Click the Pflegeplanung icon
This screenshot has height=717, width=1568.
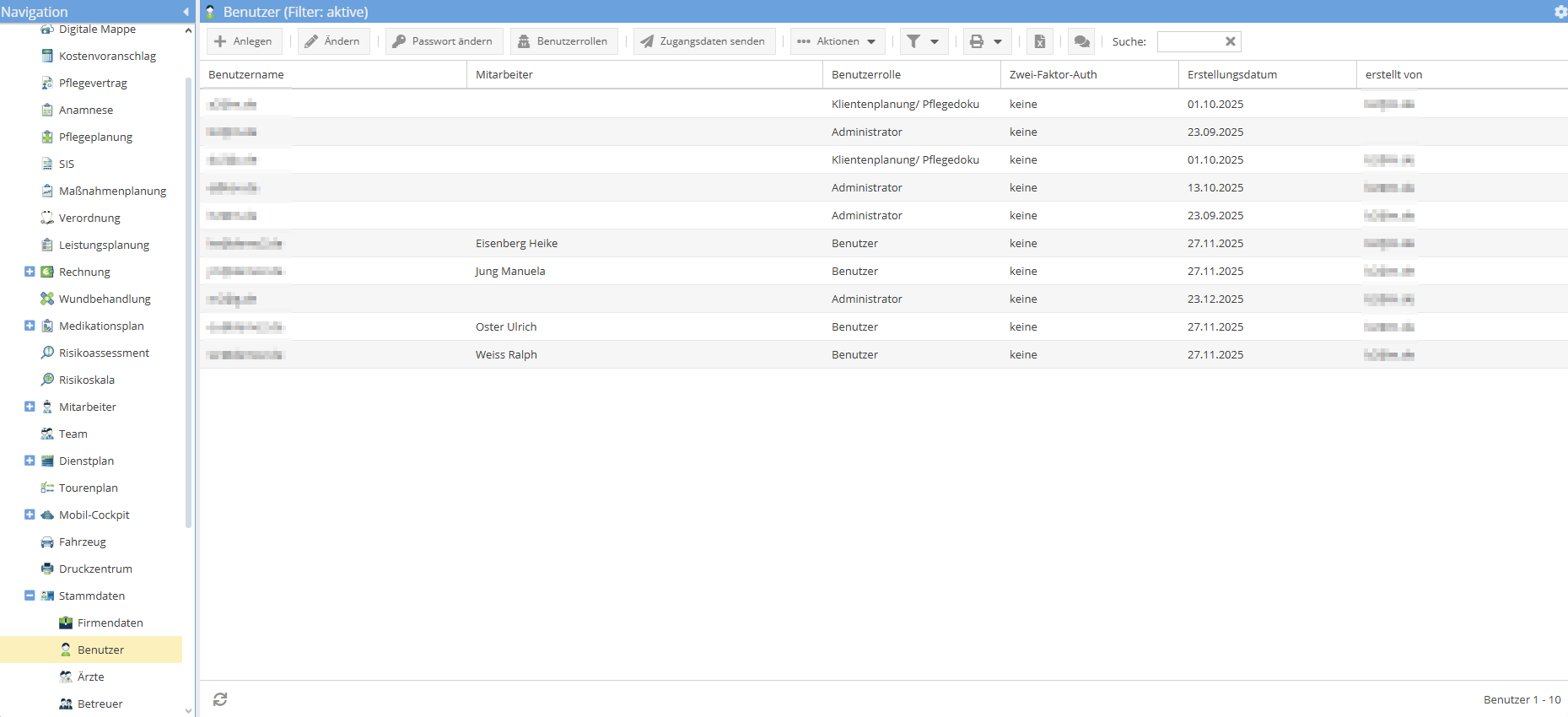(47, 137)
